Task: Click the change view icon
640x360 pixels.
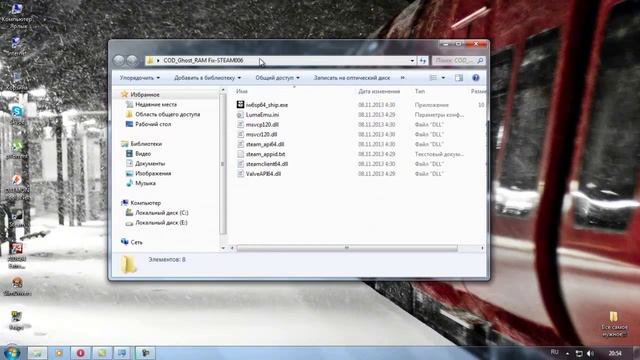Action: 433,78
